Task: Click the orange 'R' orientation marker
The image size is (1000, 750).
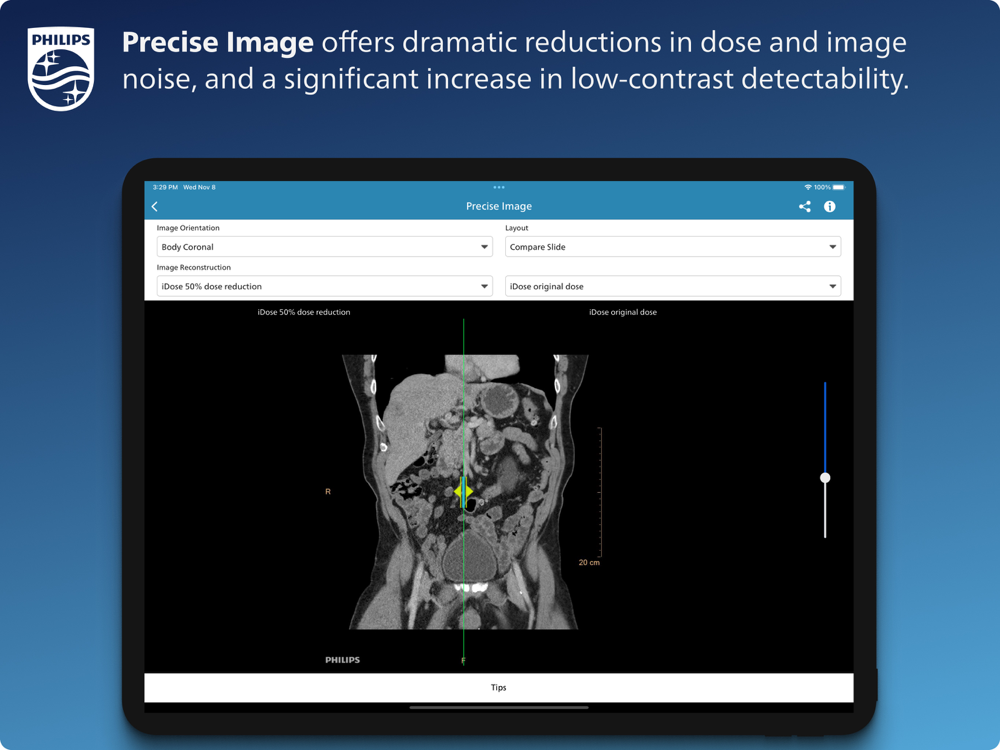Action: (x=328, y=492)
